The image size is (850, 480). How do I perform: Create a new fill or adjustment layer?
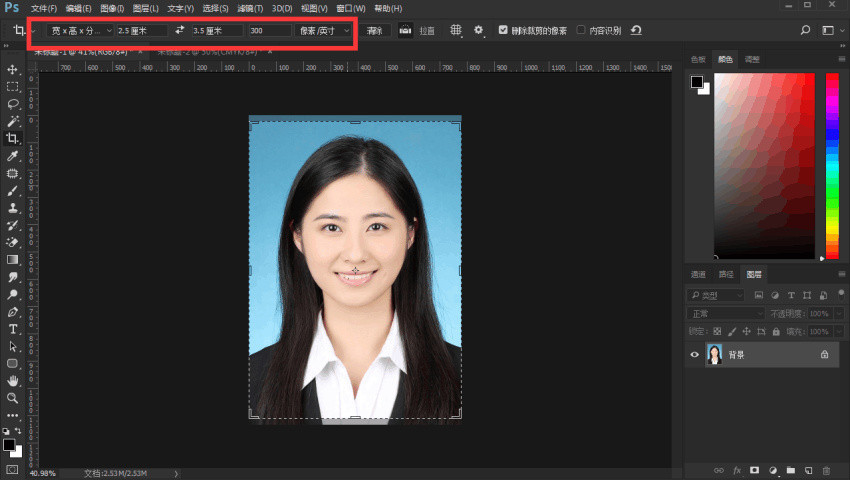pyautogui.click(x=772, y=470)
